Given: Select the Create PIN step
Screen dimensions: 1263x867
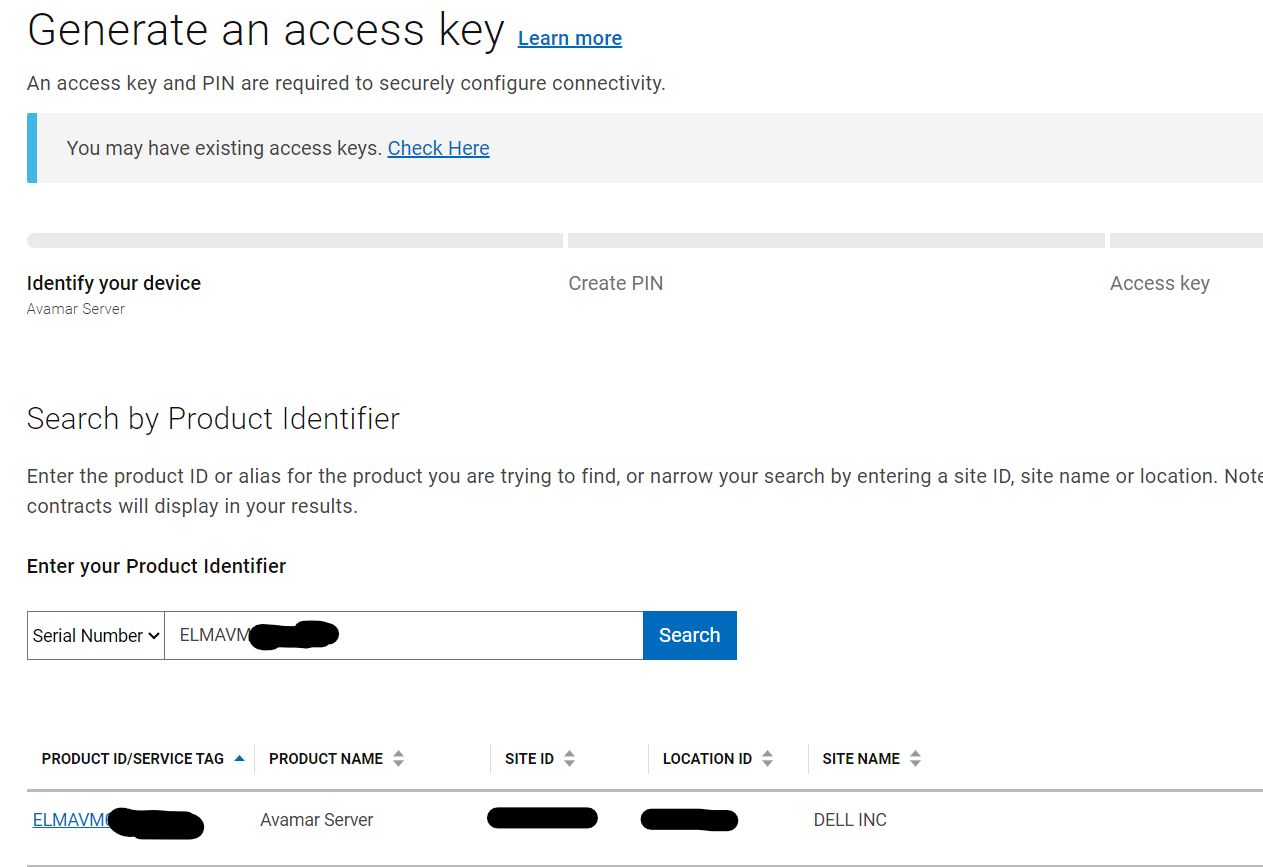Looking at the screenshot, I should click(x=615, y=283).
